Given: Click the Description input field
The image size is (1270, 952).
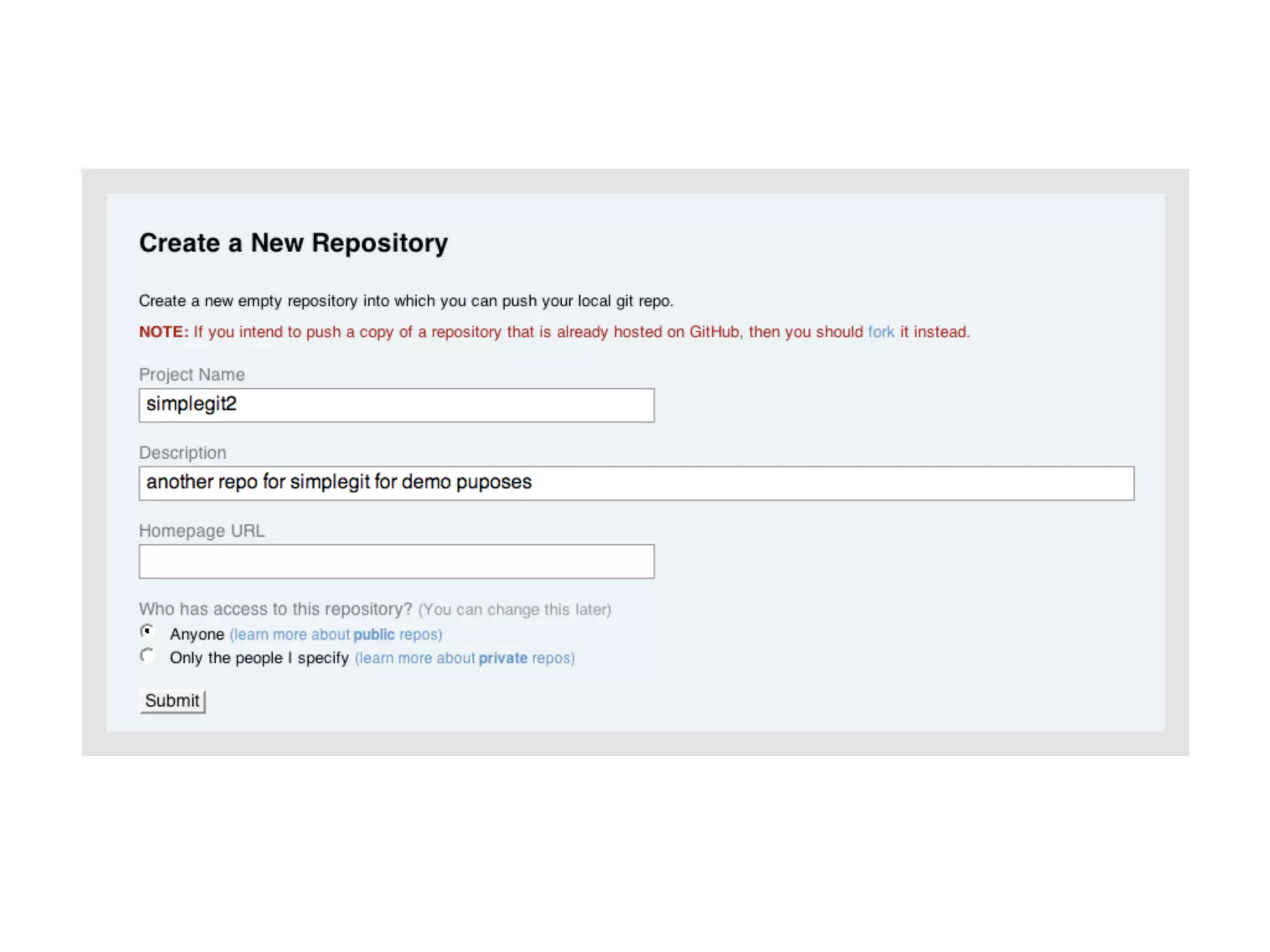Looking at the screenshot, I should pyautogui.click(x=636, y=483).
